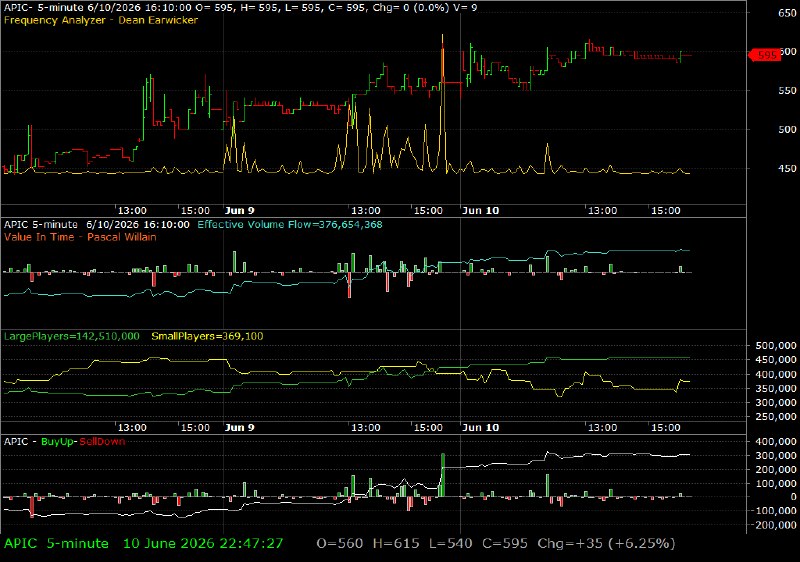Click Jun 10 on the players panel time axis
Image resolution: width=800 pixels, height=562 pixels.
coord(480,427)
